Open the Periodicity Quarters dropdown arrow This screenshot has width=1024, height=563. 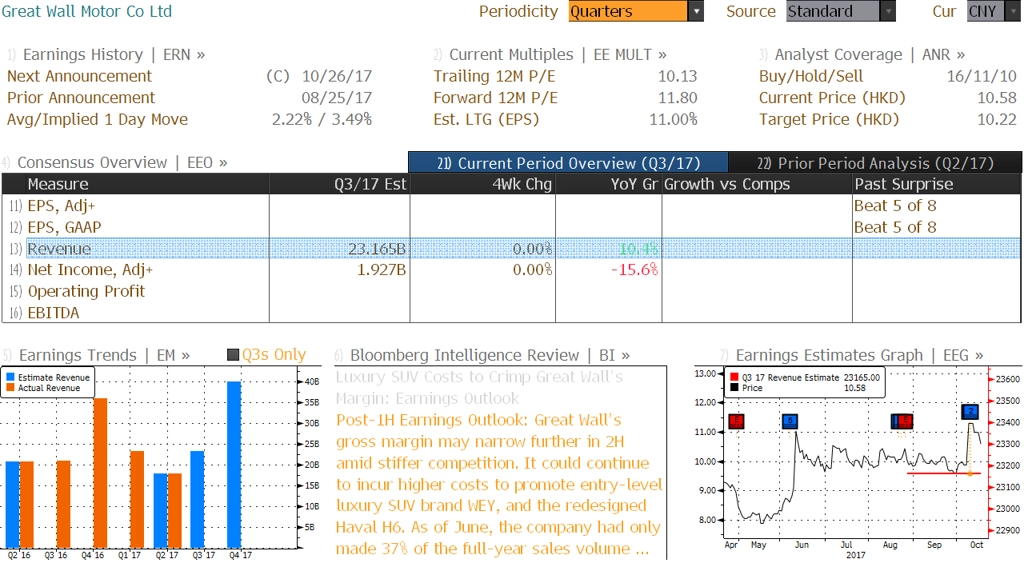click(696, 11)
